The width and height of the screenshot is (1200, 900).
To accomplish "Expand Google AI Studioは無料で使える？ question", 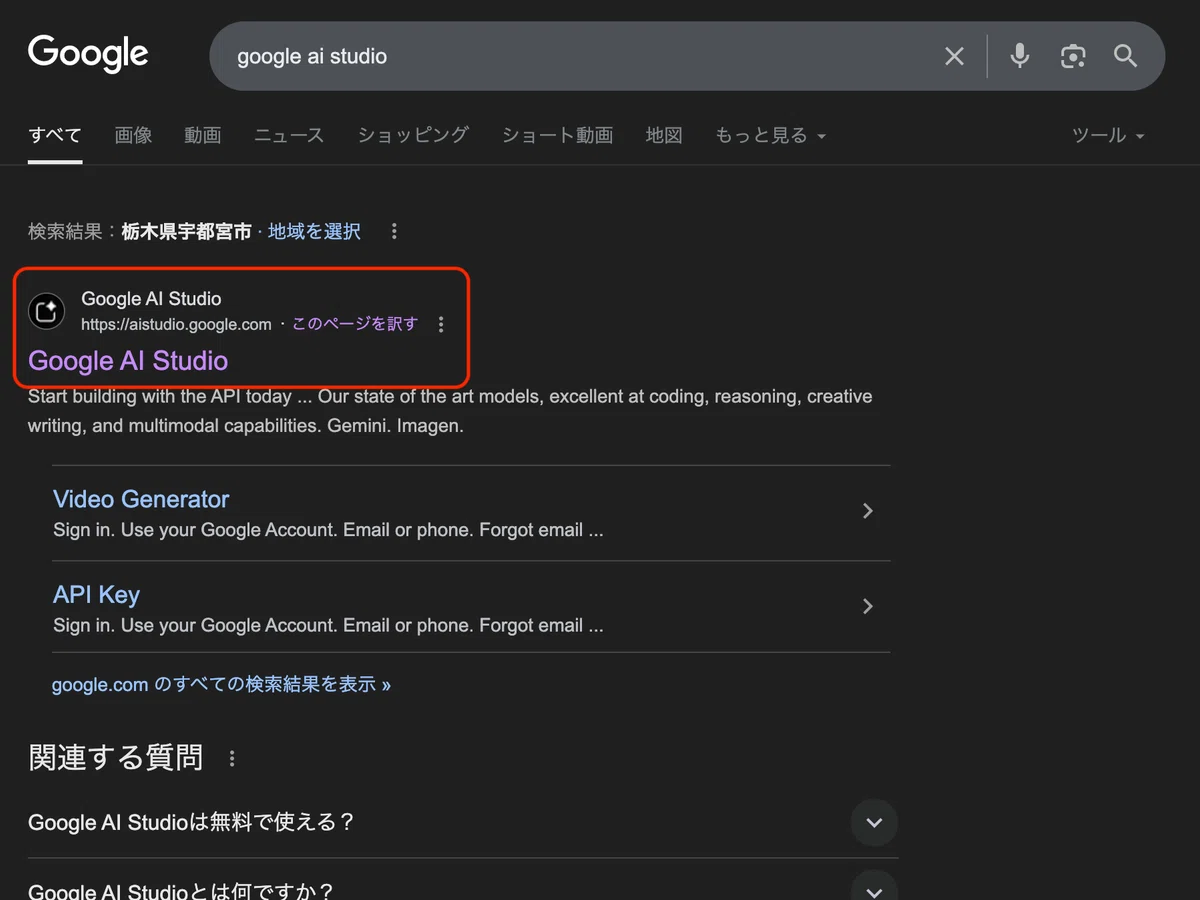I will pos(462,822).
